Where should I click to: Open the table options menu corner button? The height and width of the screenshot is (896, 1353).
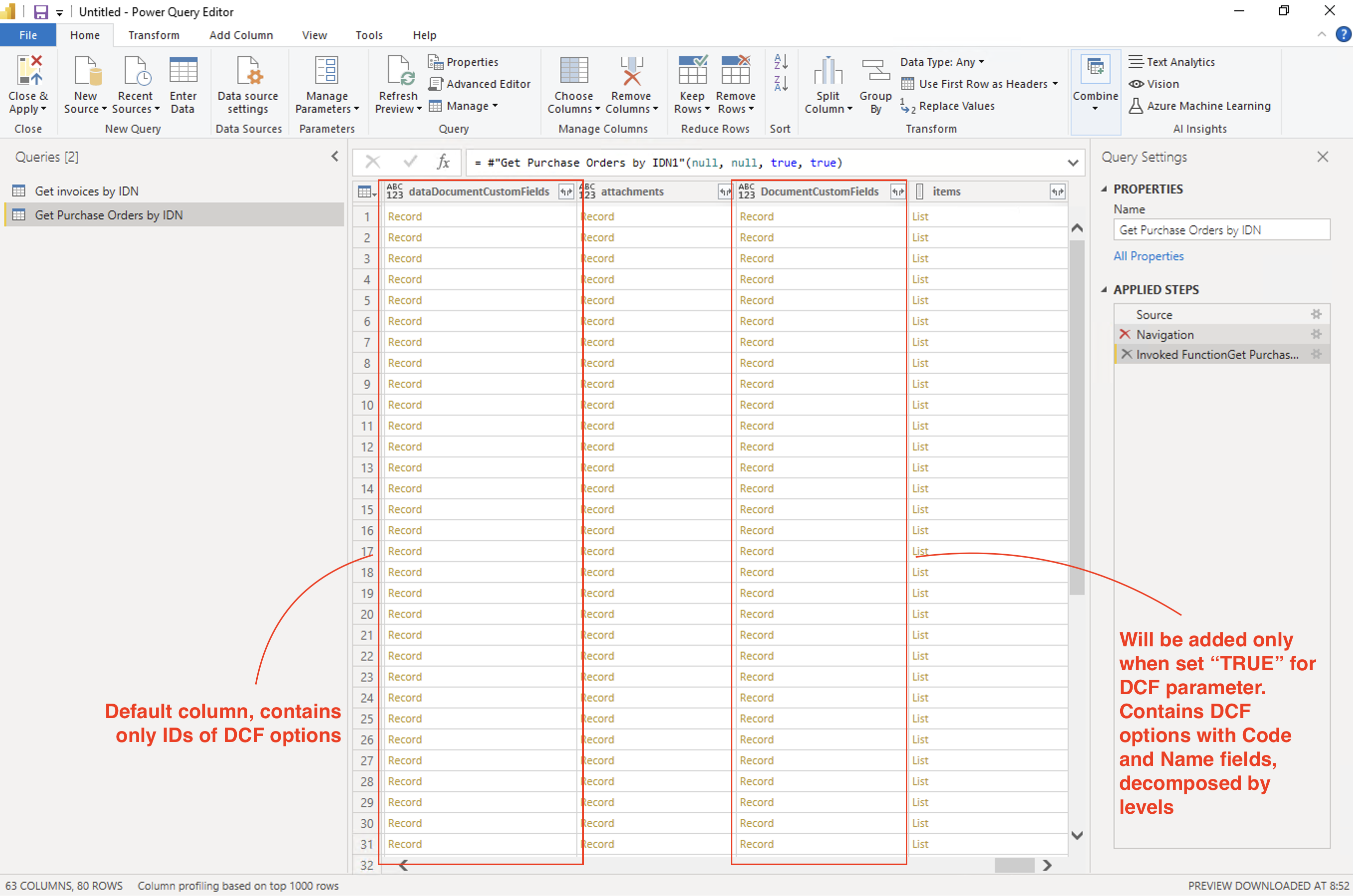tap(366, 192)
